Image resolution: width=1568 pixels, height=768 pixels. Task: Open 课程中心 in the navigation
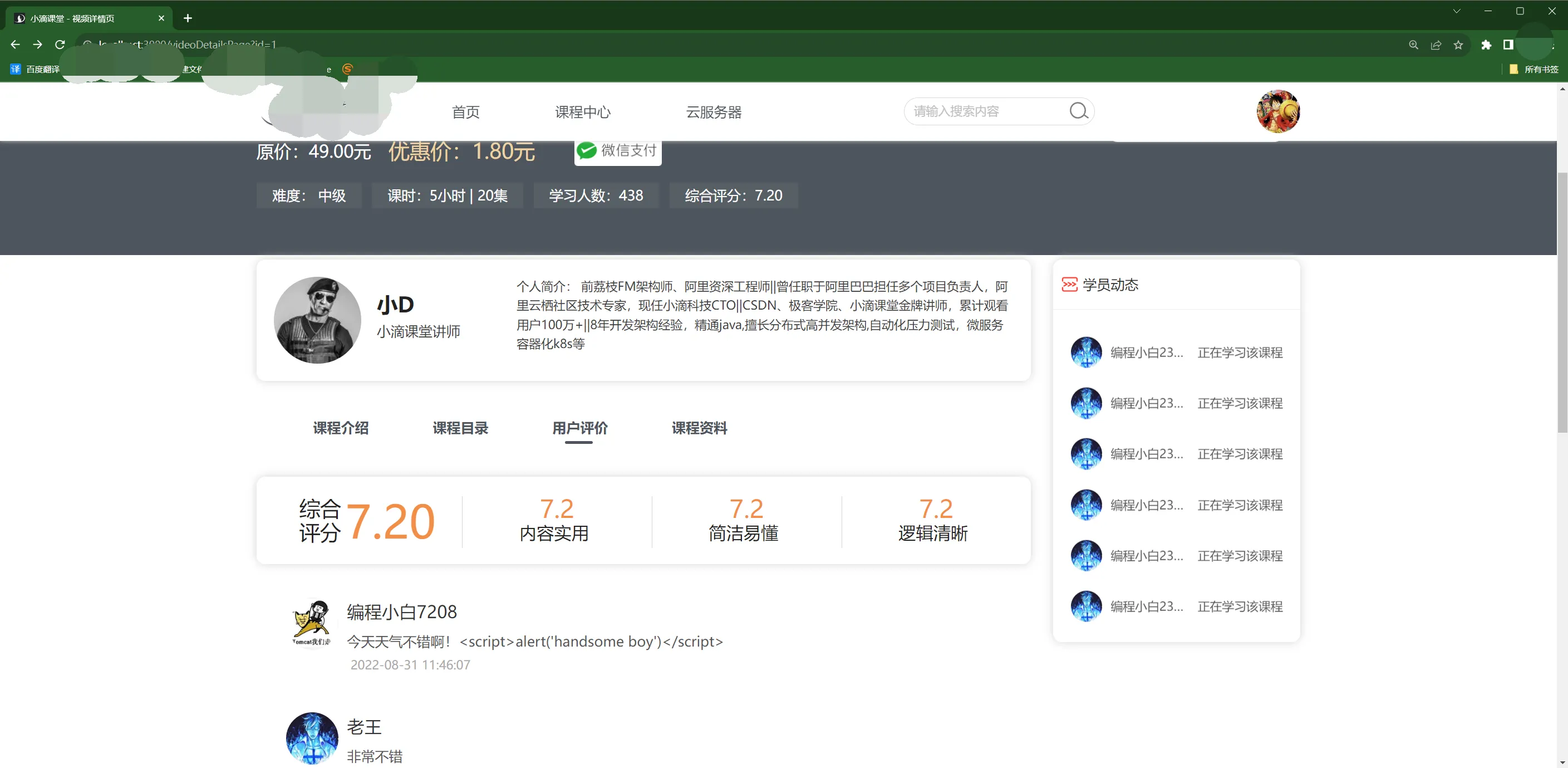point(583,112)
